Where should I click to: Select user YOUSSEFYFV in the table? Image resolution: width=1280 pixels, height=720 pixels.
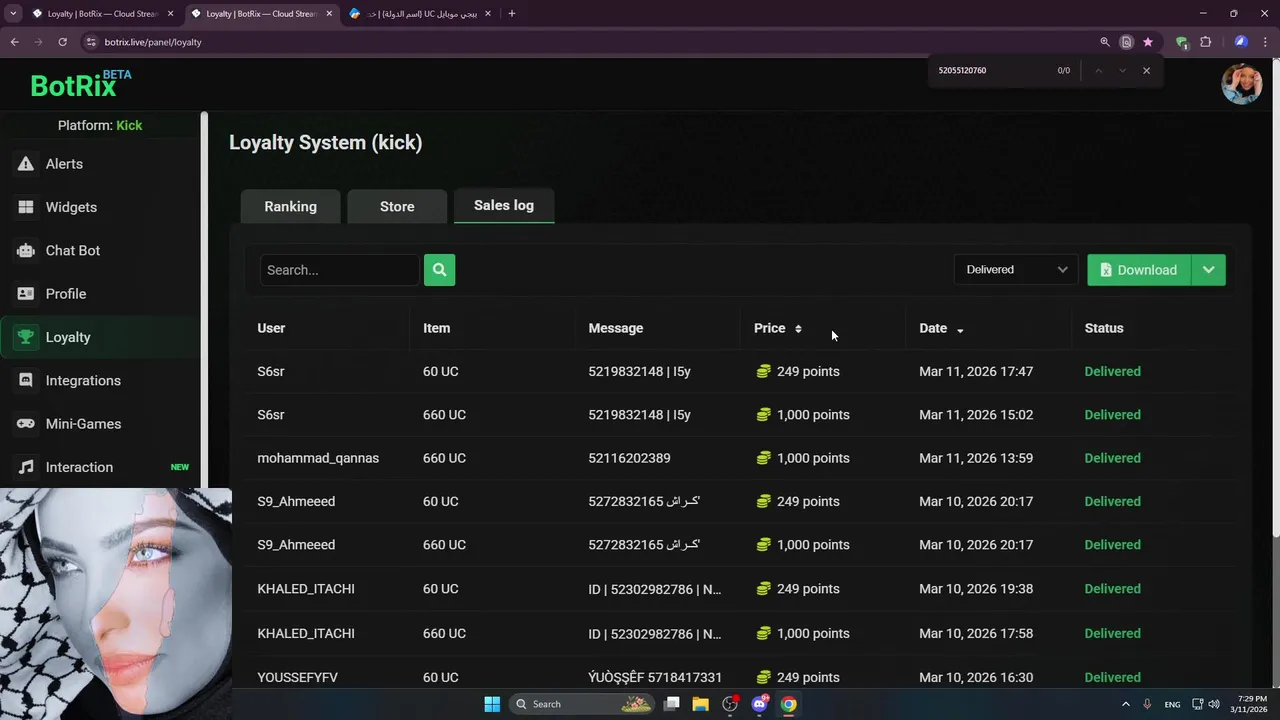[x=297, y=677]
